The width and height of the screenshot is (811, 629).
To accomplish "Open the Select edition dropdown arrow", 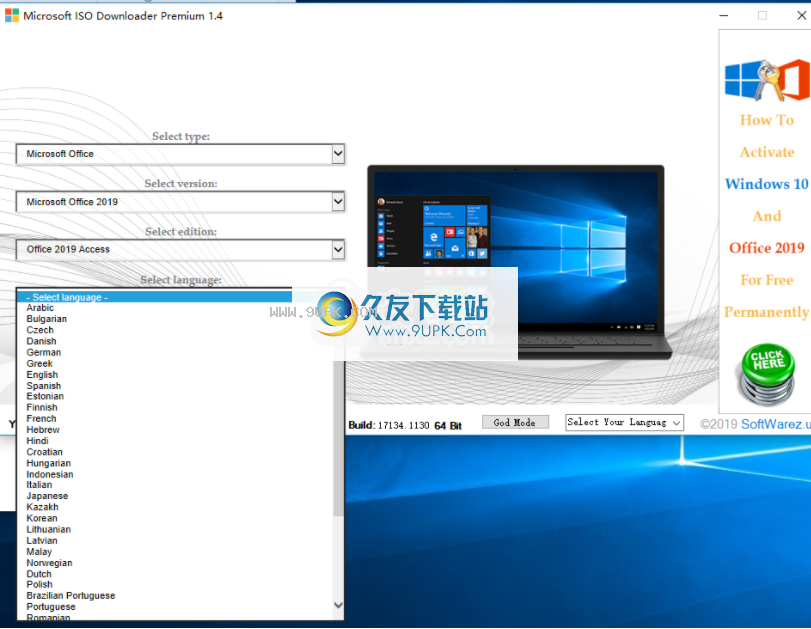I will [x=338, y=249].
